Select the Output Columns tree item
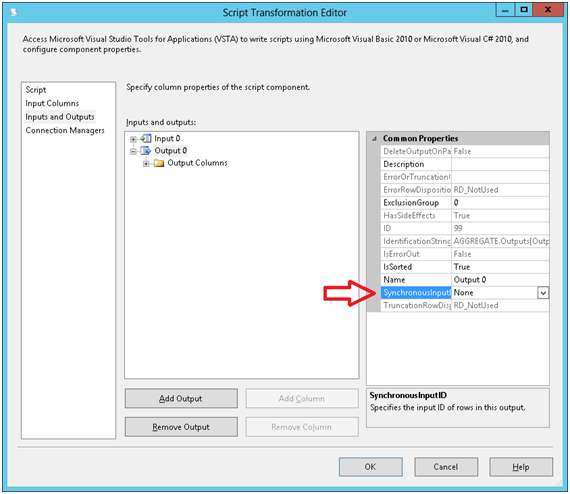 [197, 163]
